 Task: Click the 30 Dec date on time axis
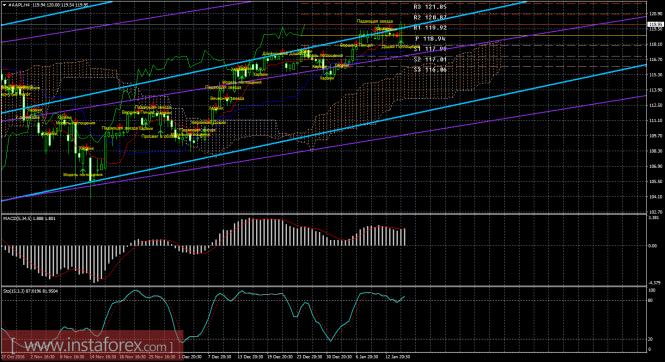[x=339, y=357]
